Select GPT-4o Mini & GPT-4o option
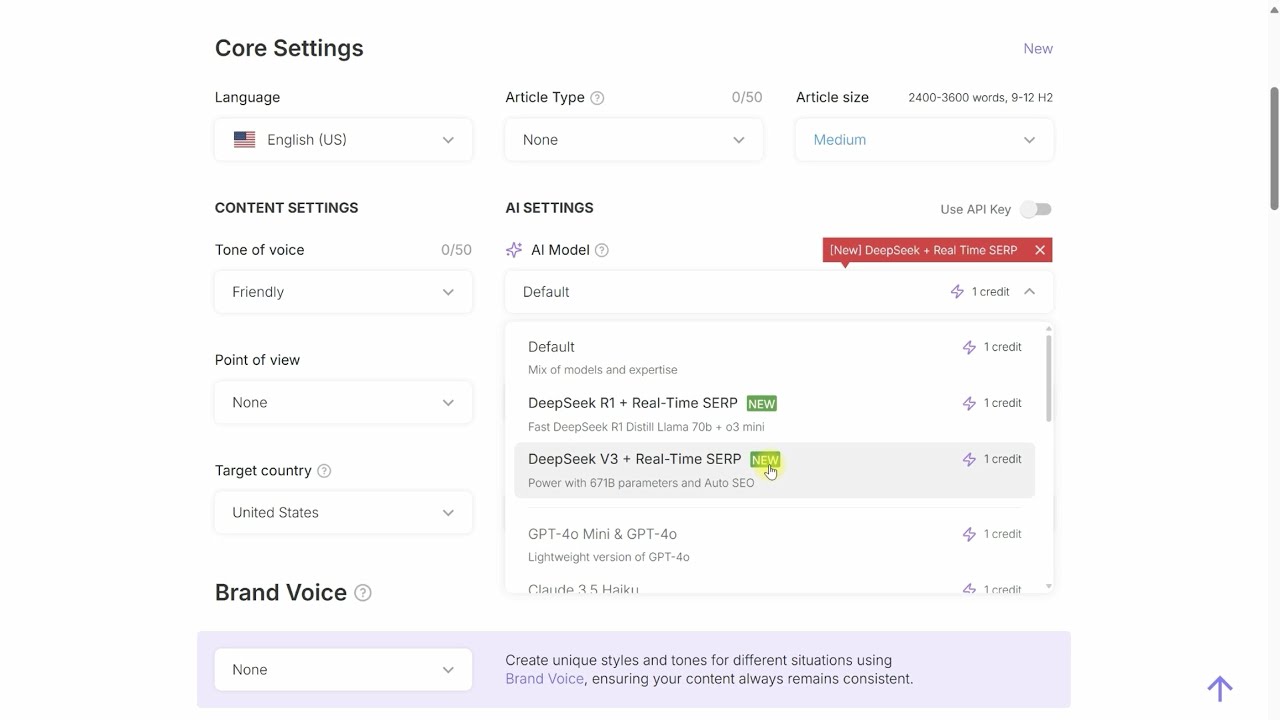Image resolution: width=1280 pixels, height=720 pixels. (774, 545)
